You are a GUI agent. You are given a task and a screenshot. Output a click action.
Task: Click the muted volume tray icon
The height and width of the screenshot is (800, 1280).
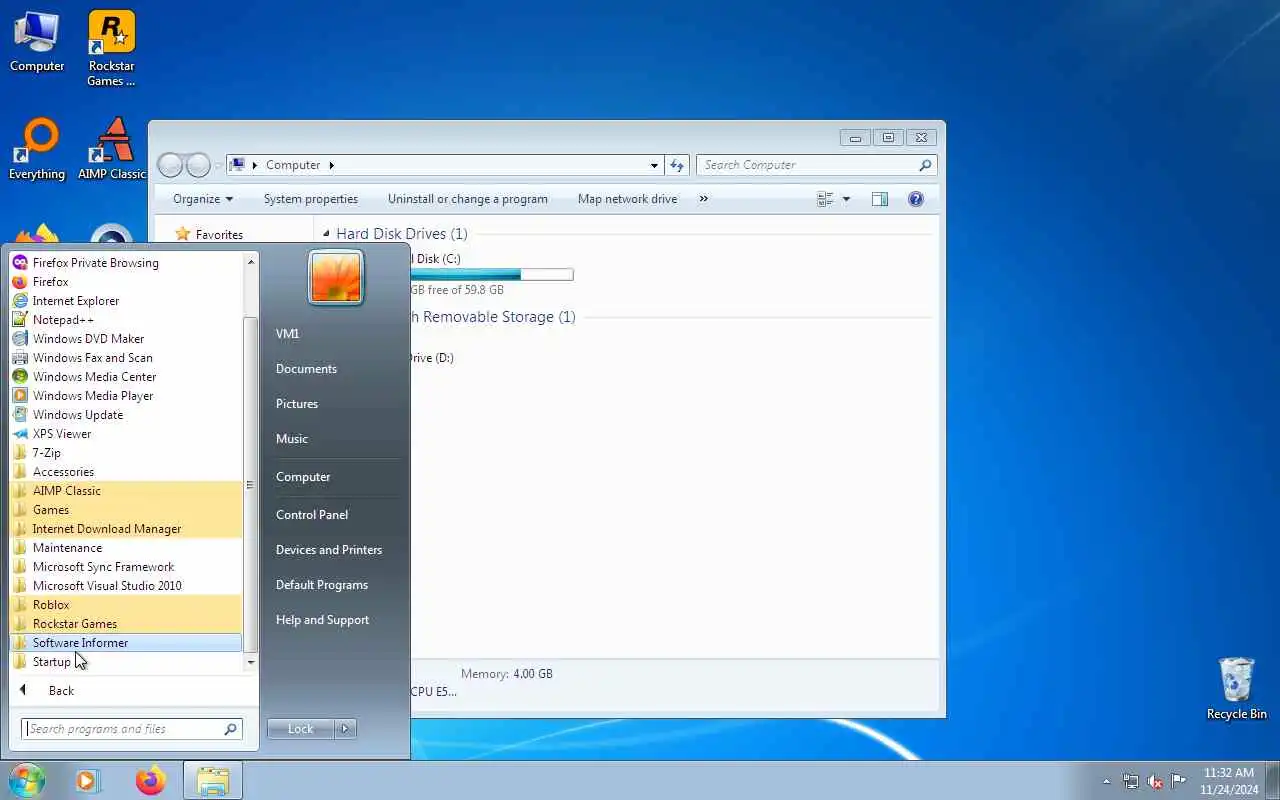click(1155, 781)
